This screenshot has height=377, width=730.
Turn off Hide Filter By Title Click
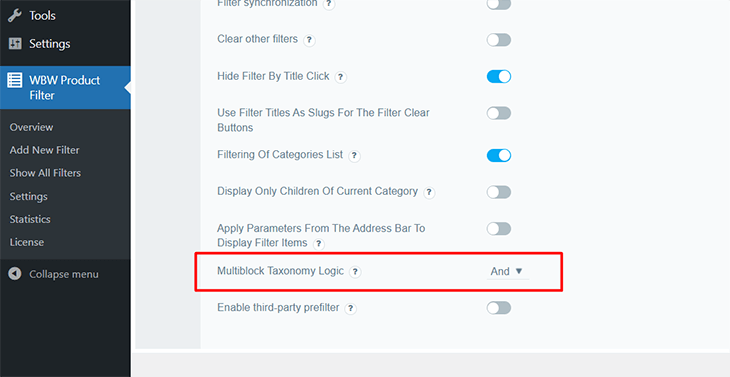(x=499, y=76)
